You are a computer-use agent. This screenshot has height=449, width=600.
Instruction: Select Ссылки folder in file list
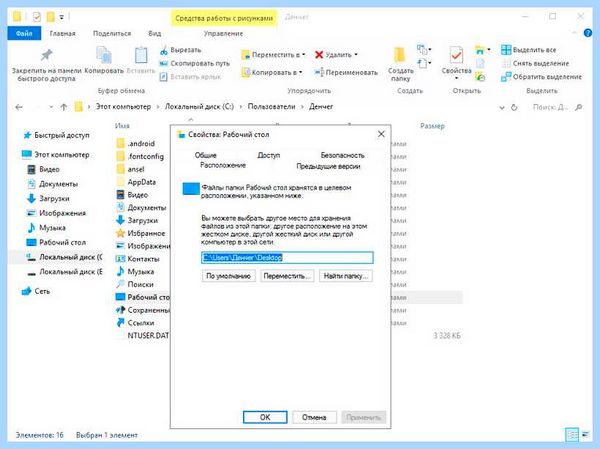tap(135, 323)
